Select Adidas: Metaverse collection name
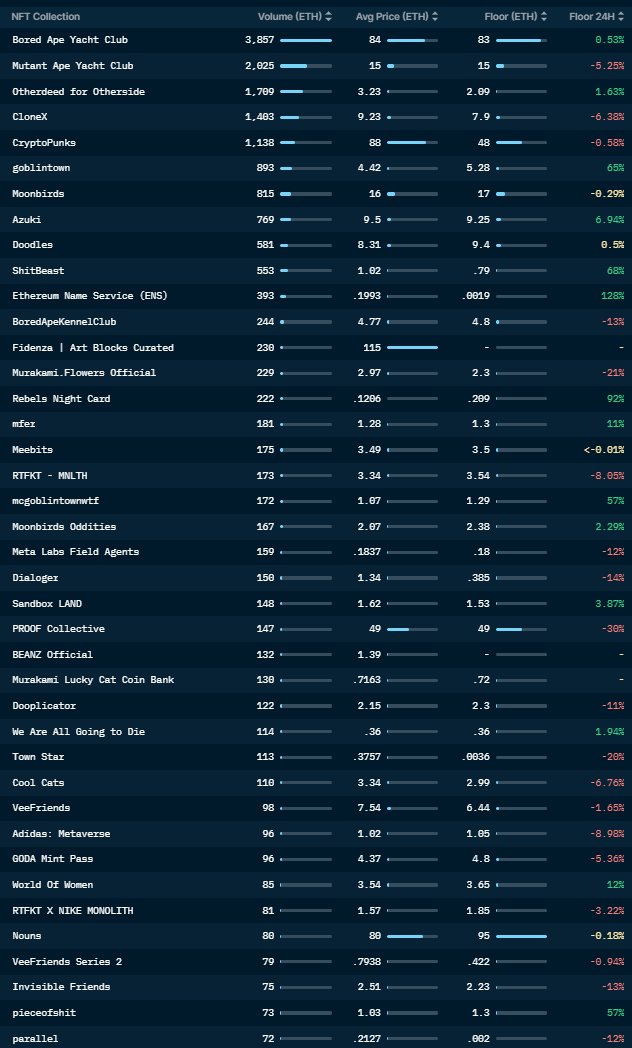The width and height of the screenshot is (632, 1048). click(61, 833)
